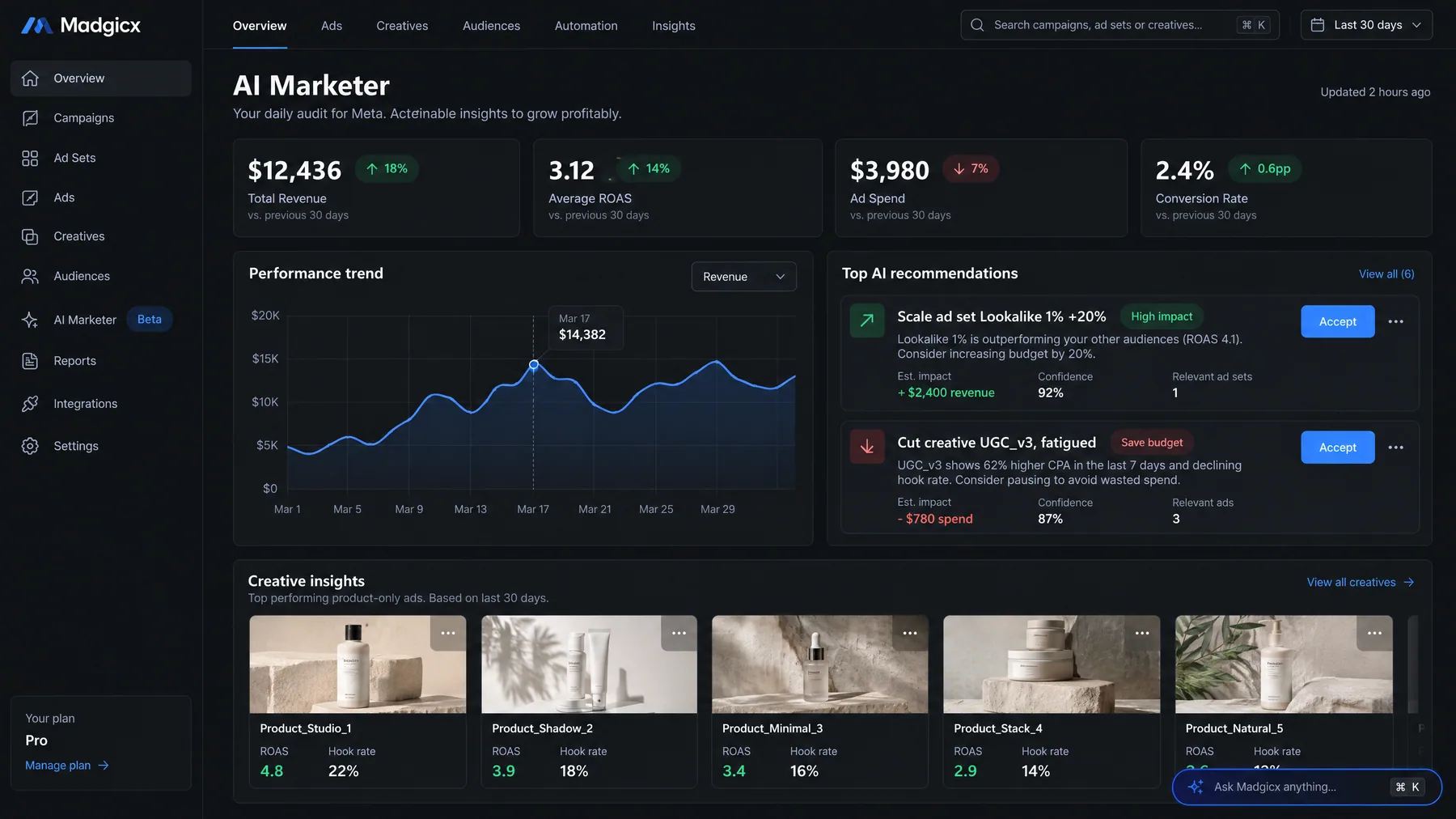Switch to the Creatives tab
This screenshot has width=1456, height=819.
402,26
